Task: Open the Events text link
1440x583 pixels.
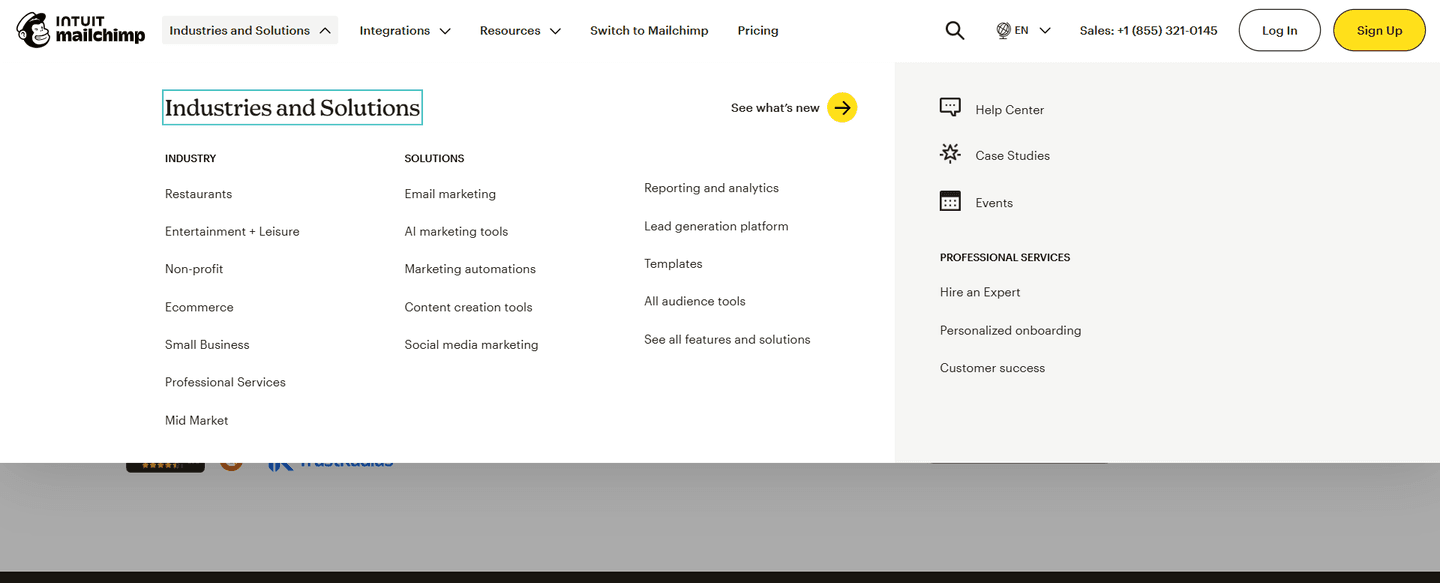Action: point(994,202)
